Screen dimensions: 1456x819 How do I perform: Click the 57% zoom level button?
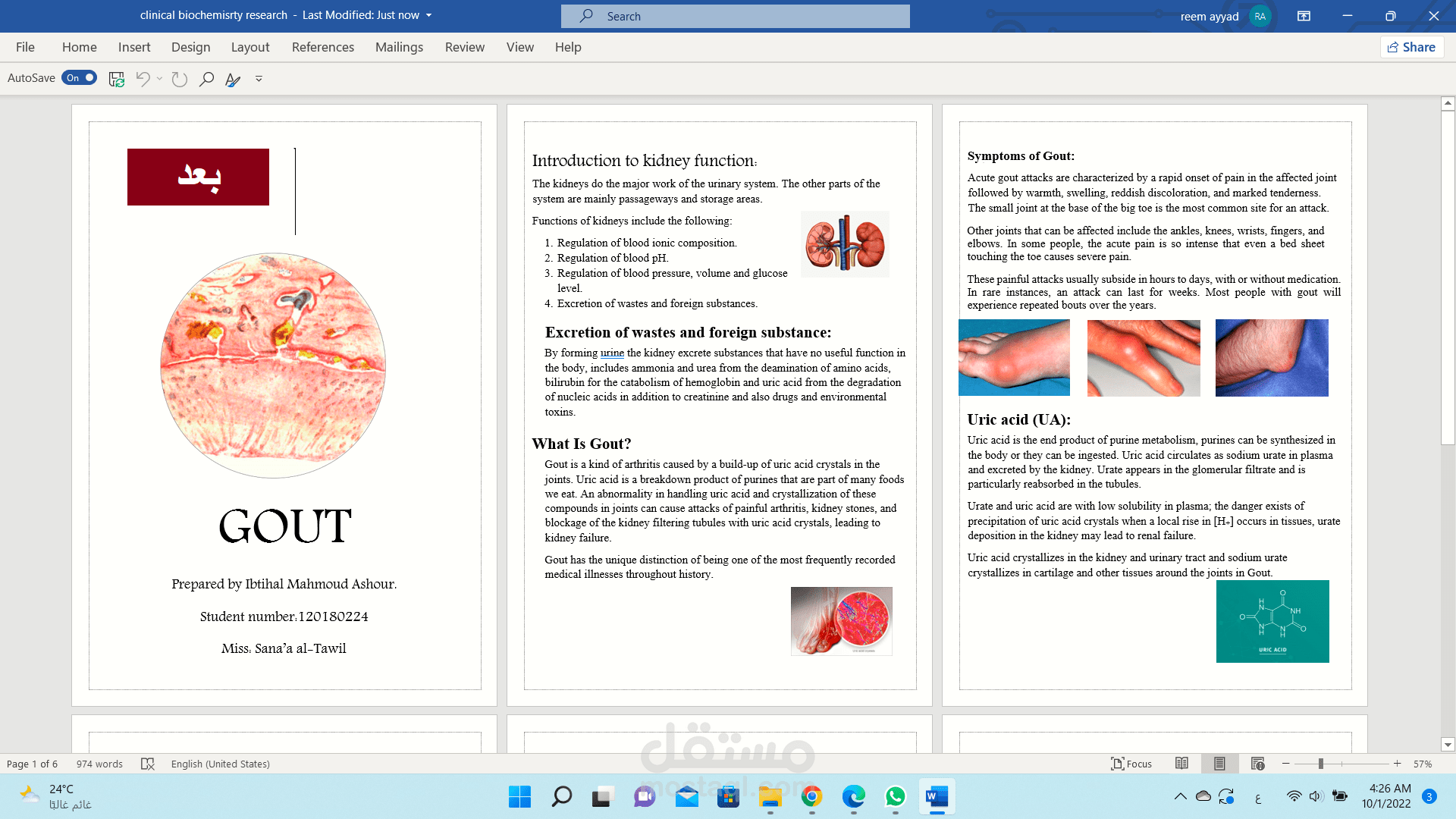(x=1422, y=764)
